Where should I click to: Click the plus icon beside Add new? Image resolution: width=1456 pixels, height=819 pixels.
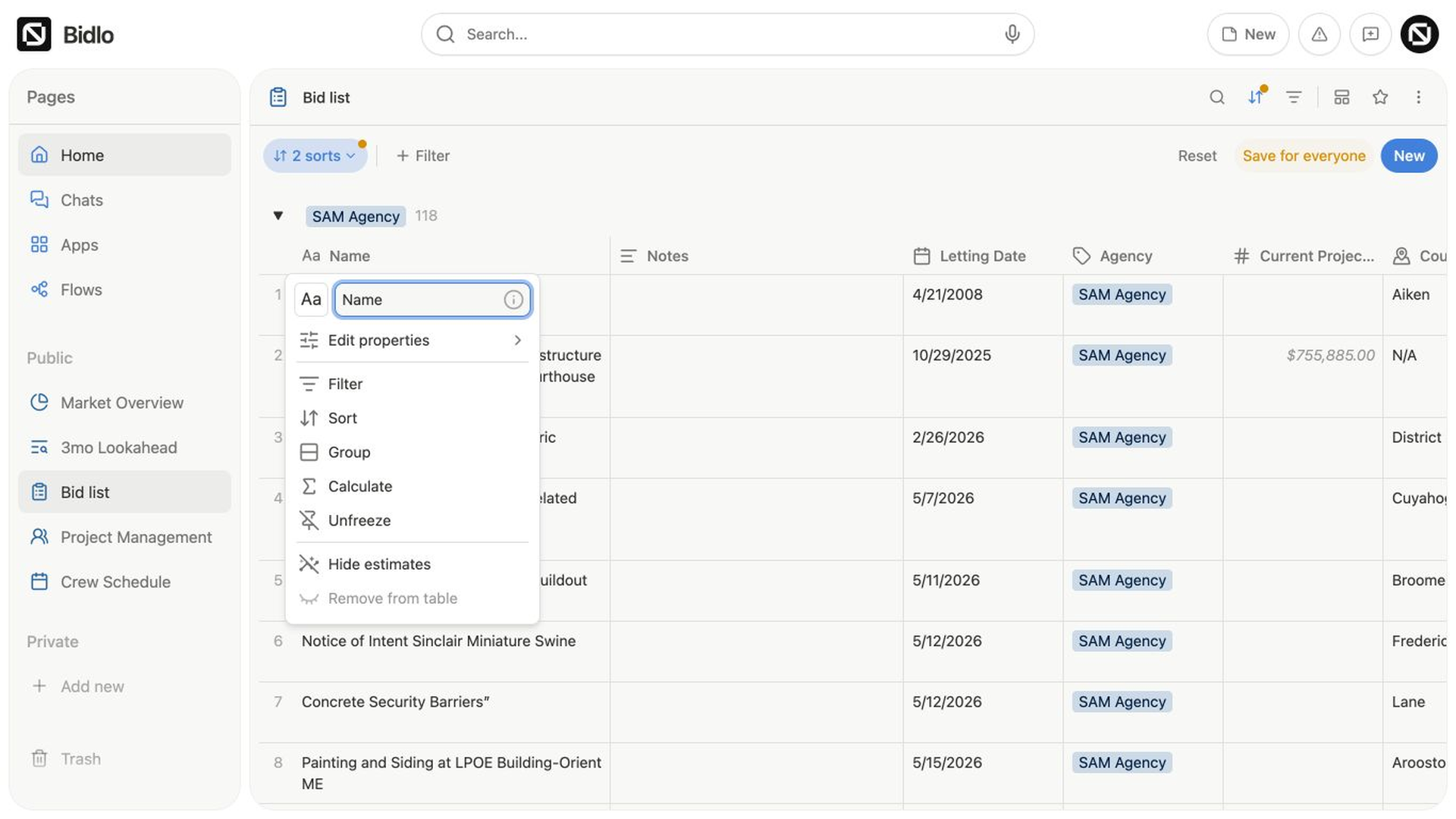[x=39, y=686]
